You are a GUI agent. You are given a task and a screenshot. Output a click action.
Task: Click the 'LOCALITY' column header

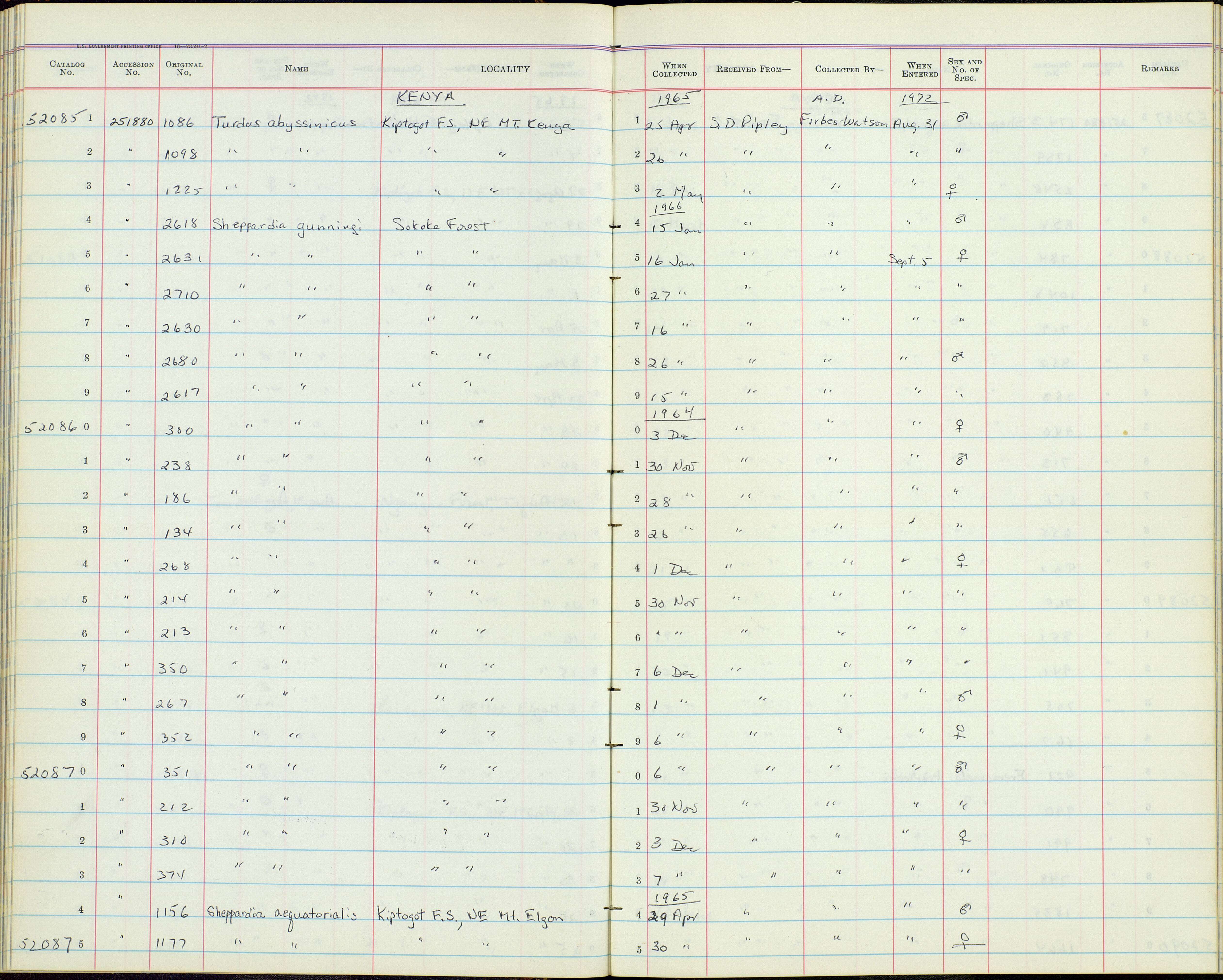click(x=505, y=69)
